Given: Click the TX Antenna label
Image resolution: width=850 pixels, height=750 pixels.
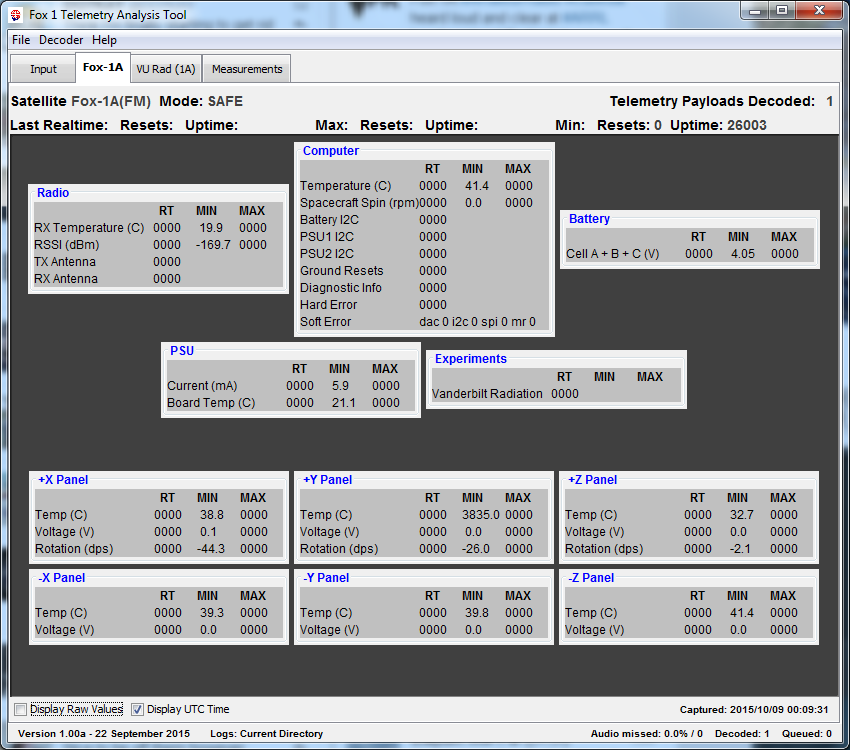Looking at the screenshot, I should tap(65, 262).
